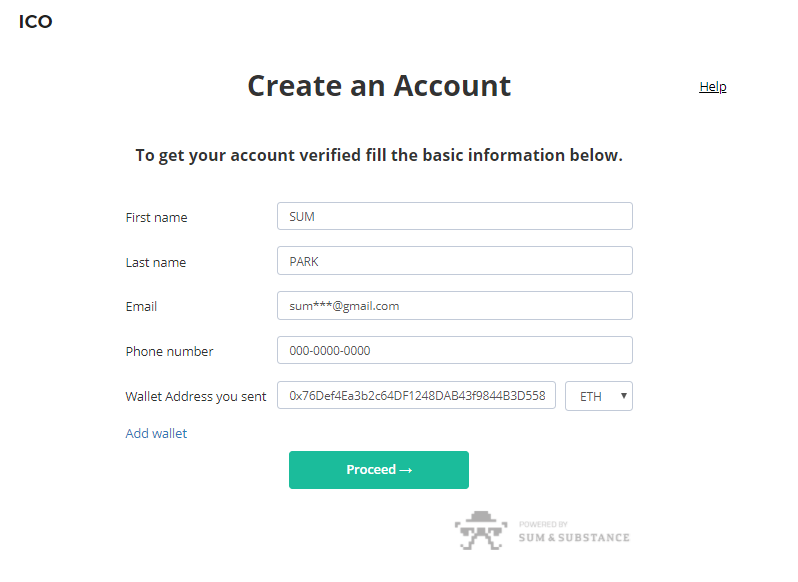Focus the Wallet Address text field
The height and width of the screenshot is (582, 798).
click(416, 396)
